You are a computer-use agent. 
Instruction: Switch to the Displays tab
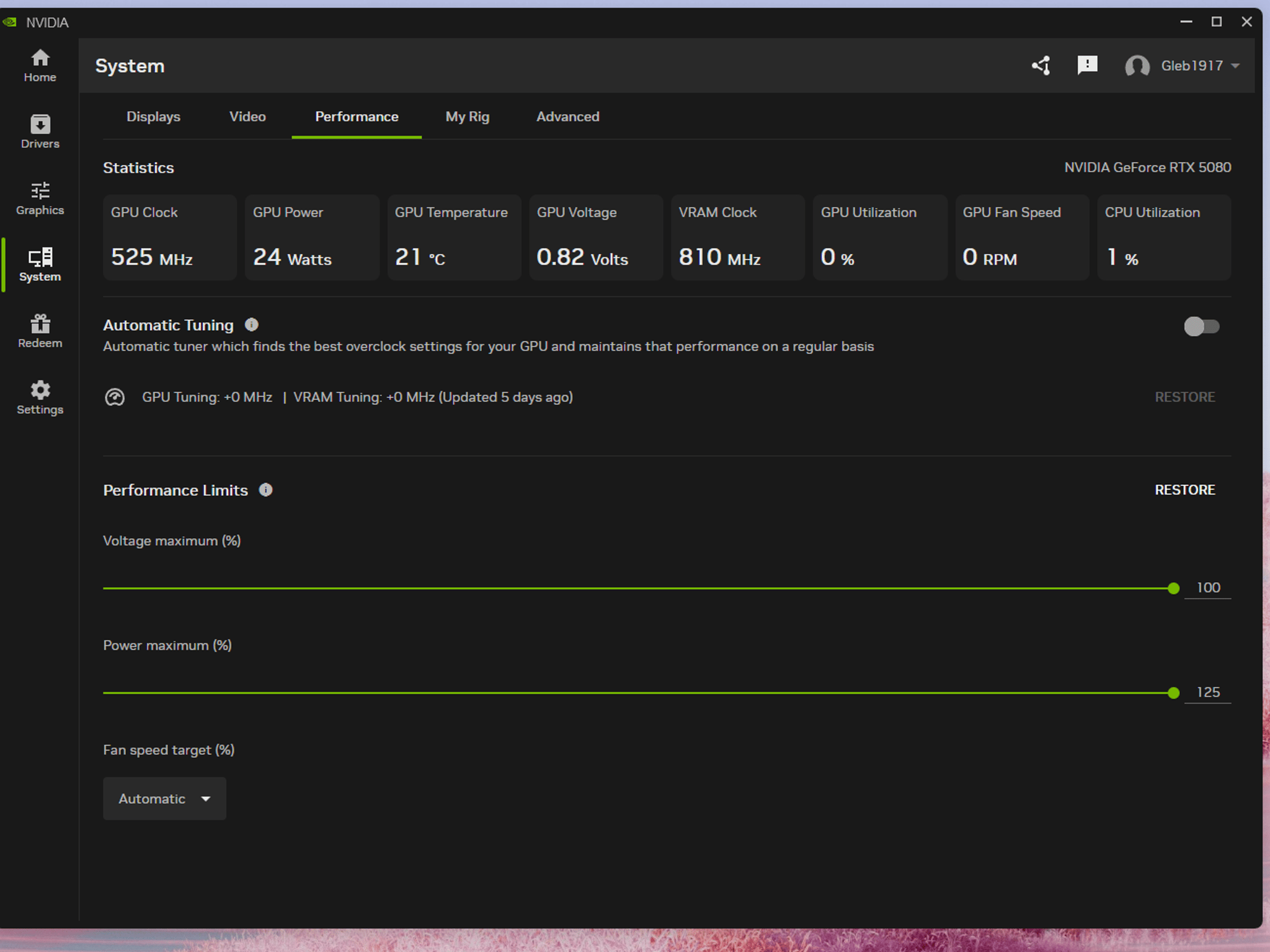(153, 117)
